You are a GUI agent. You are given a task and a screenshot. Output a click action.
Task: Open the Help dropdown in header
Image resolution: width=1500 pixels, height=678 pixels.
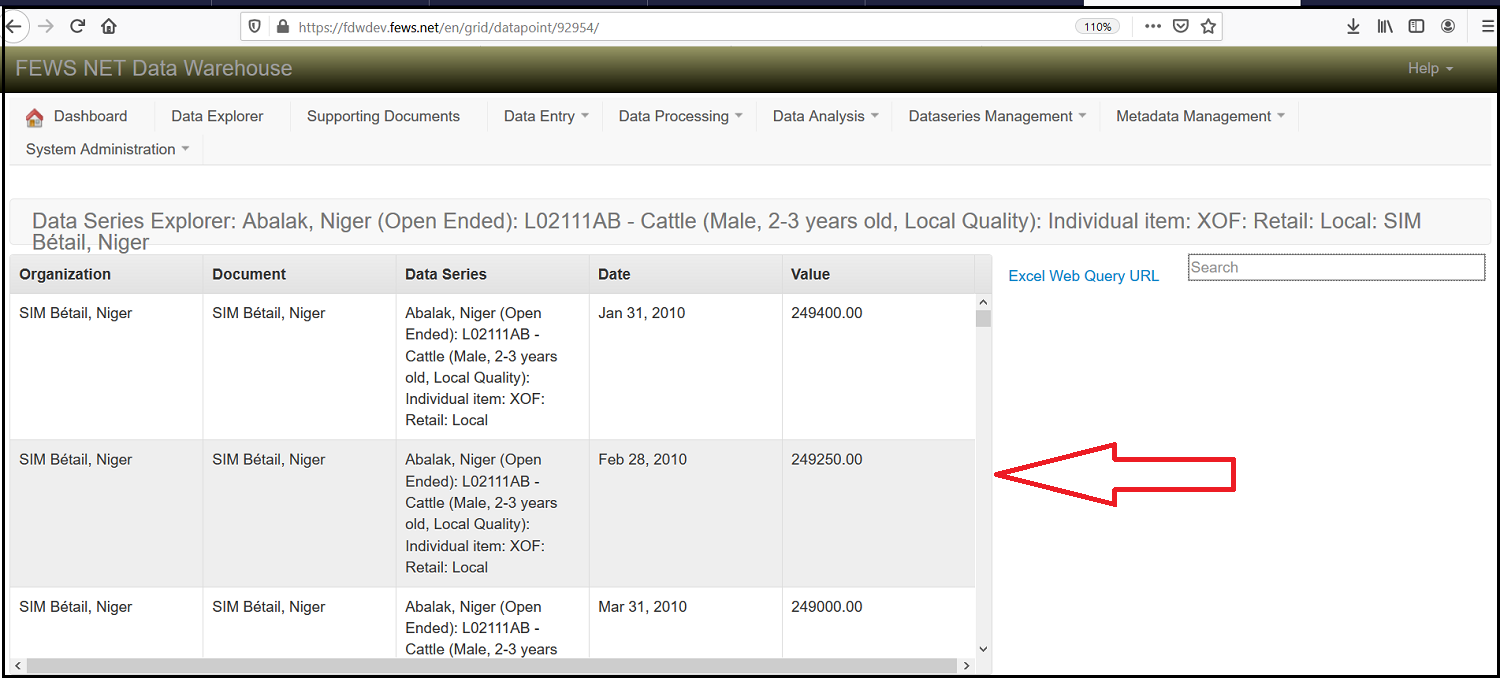(x=1429, y=68)
